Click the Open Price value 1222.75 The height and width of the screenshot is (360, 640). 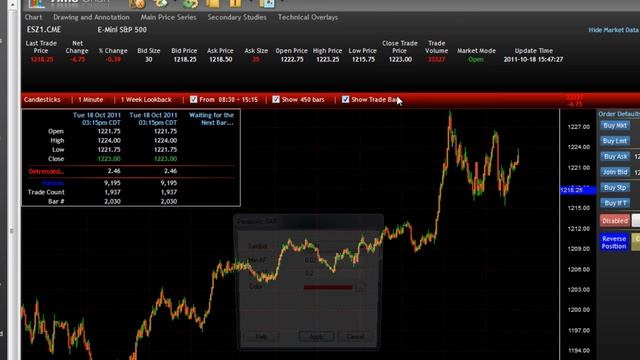[x=292, y=60]
